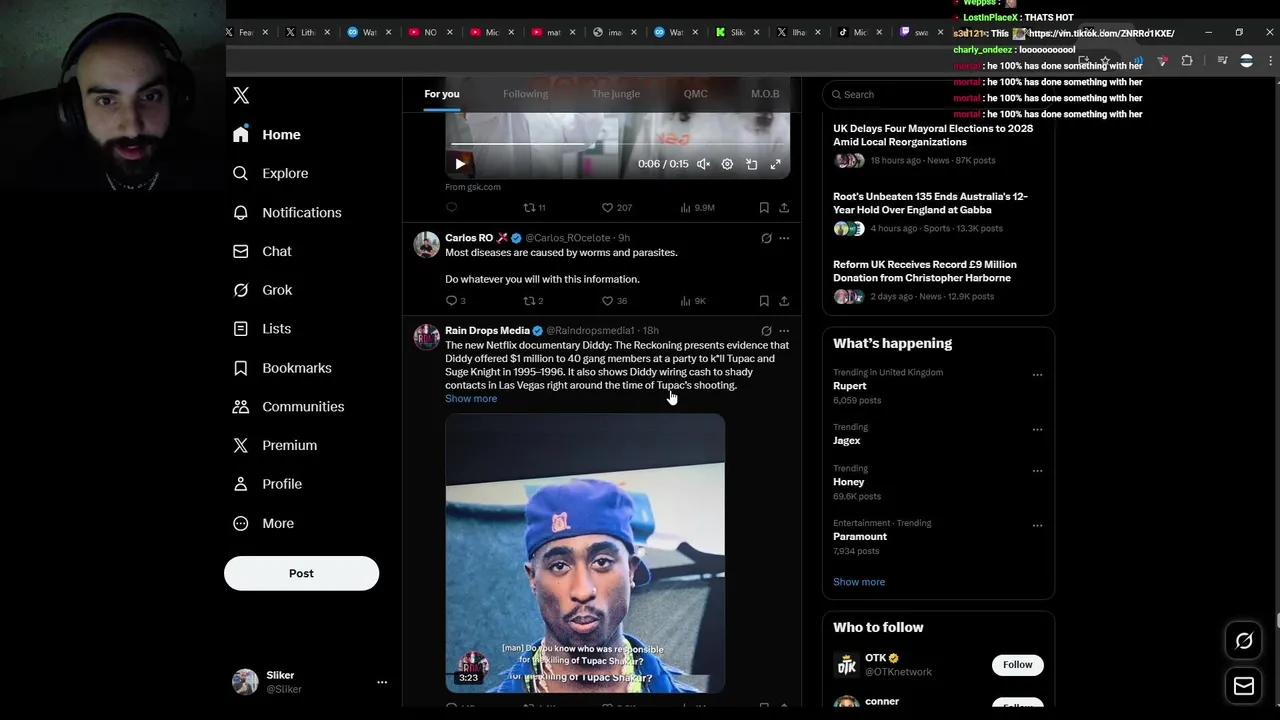Viewport: 1280px width, 720px height.
Task: Select the For you tab
Action: [442, 94]
